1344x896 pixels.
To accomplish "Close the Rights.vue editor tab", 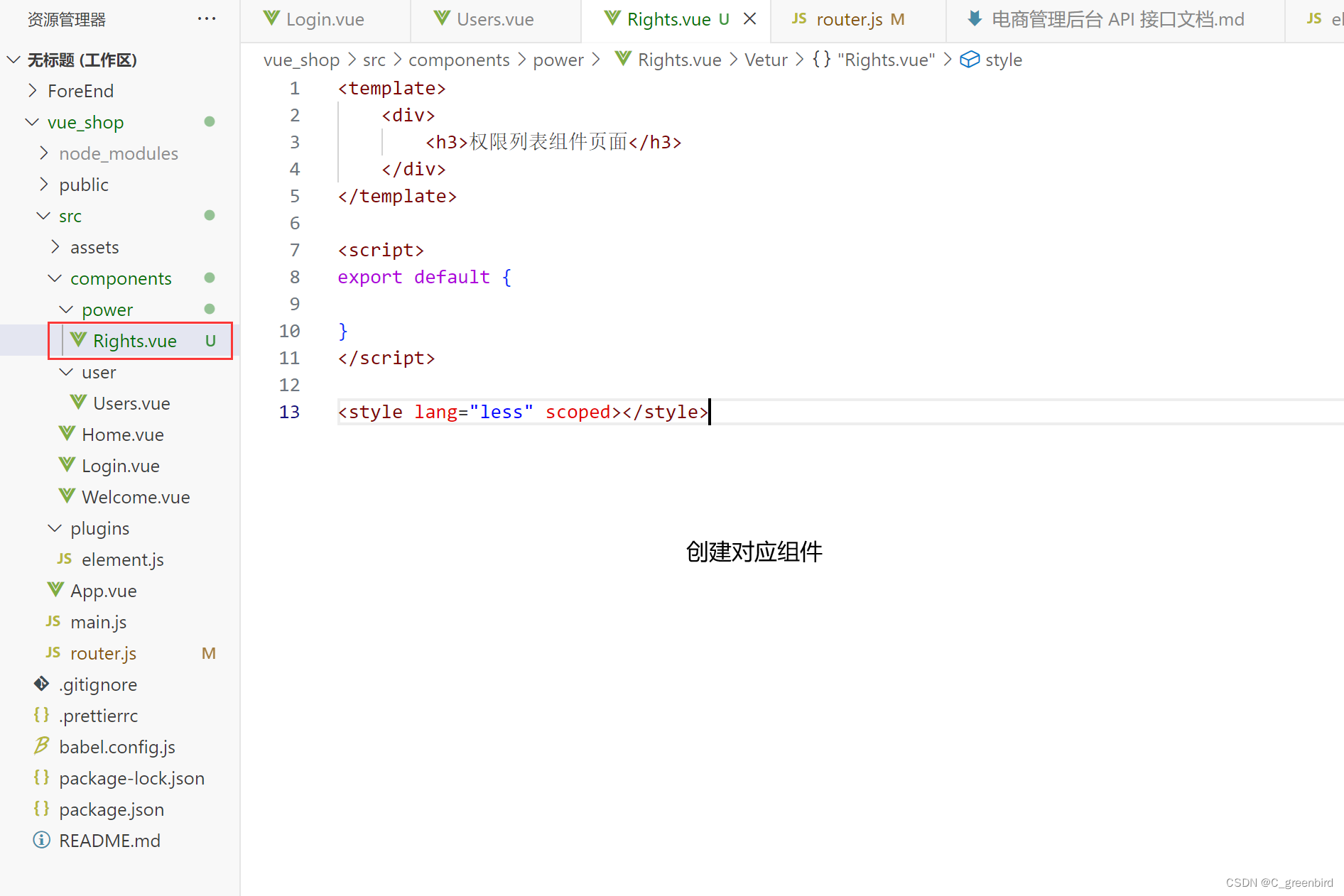I will tap(749, 19).
